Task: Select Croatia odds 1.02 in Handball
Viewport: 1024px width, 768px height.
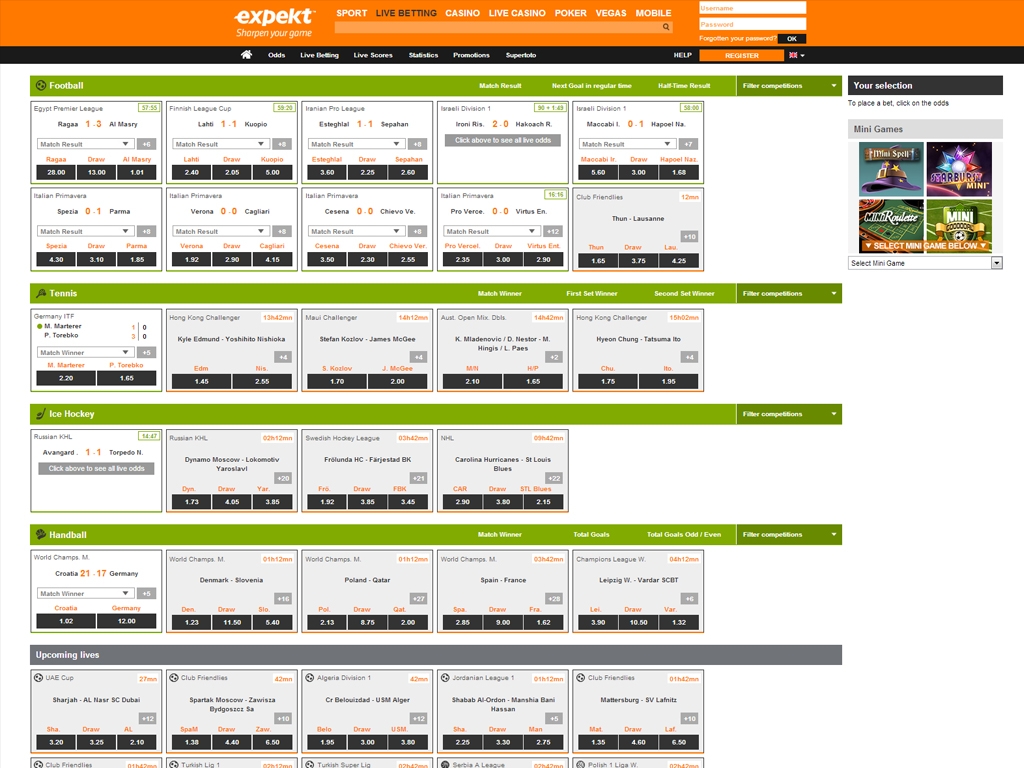Action: (66, 621)
